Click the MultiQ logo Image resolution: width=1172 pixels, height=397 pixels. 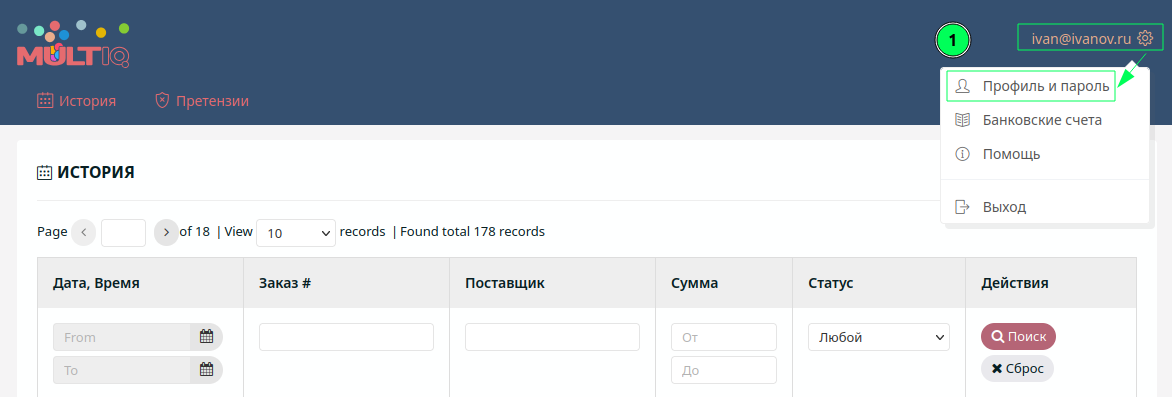(x=73, y=44)
